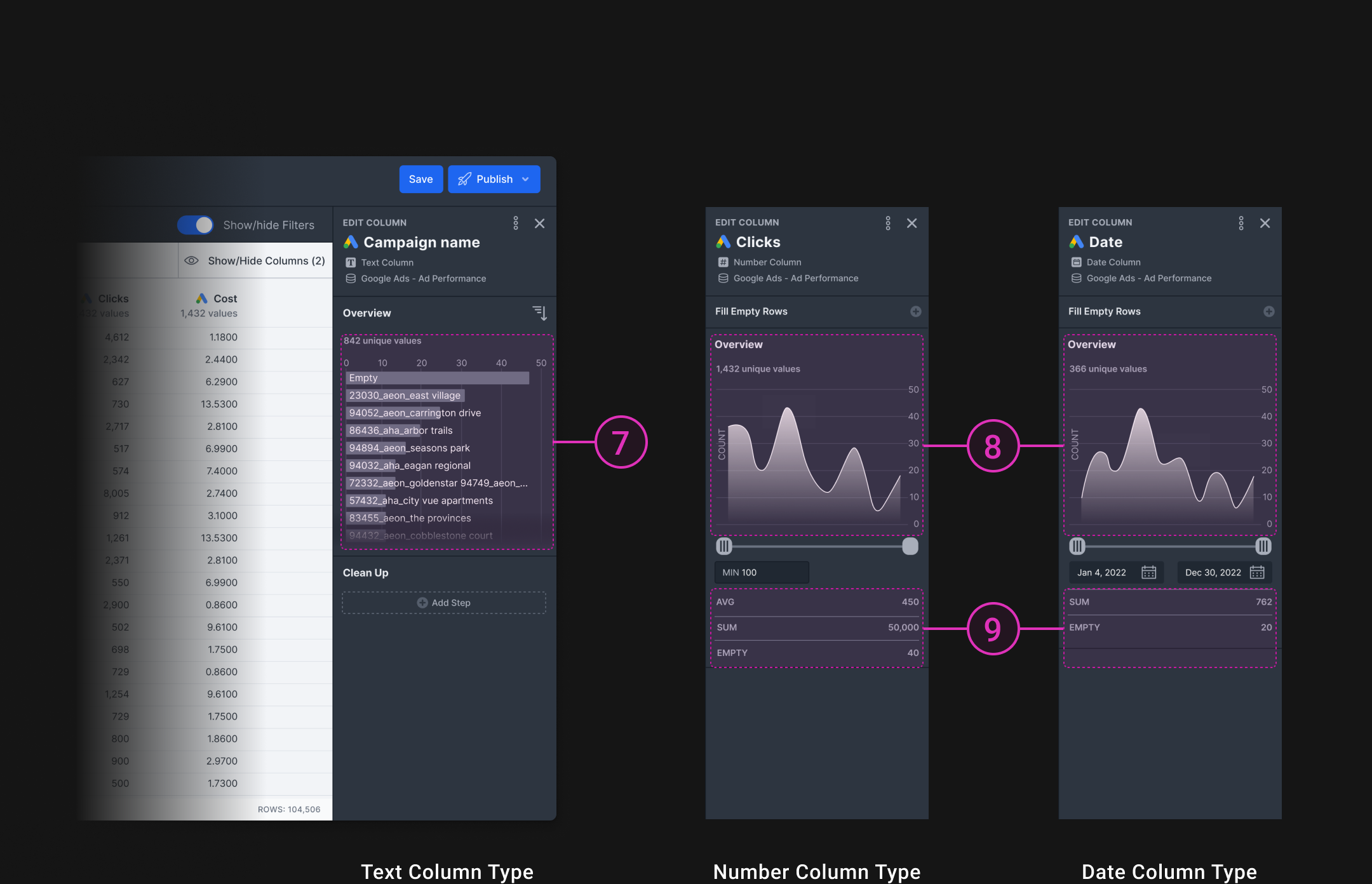Click Google Ads icon beside Date title
The height and width of the screenshot is (884, 1372).
click(1076, 242)
